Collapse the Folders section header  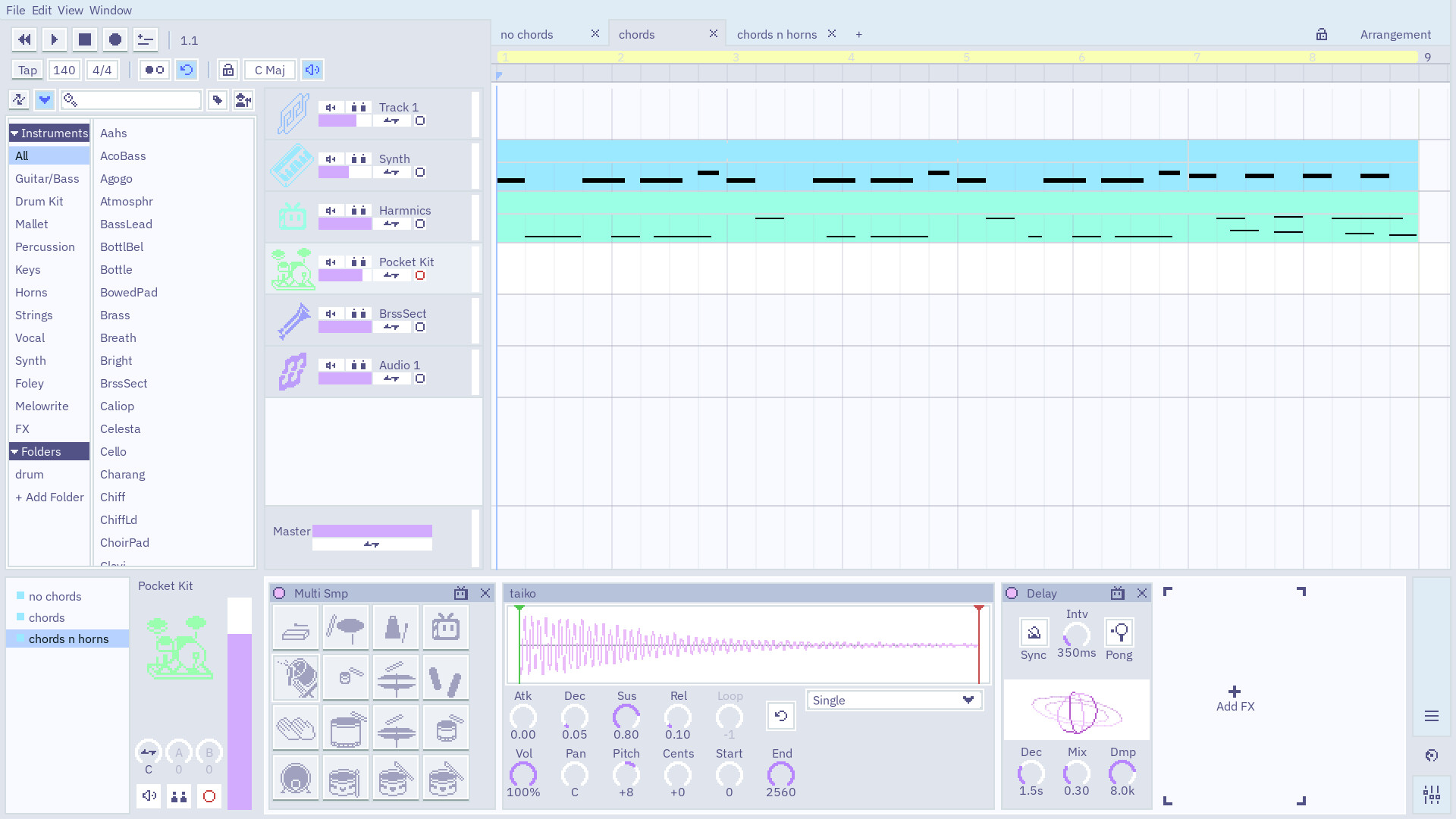coord(49,451)
